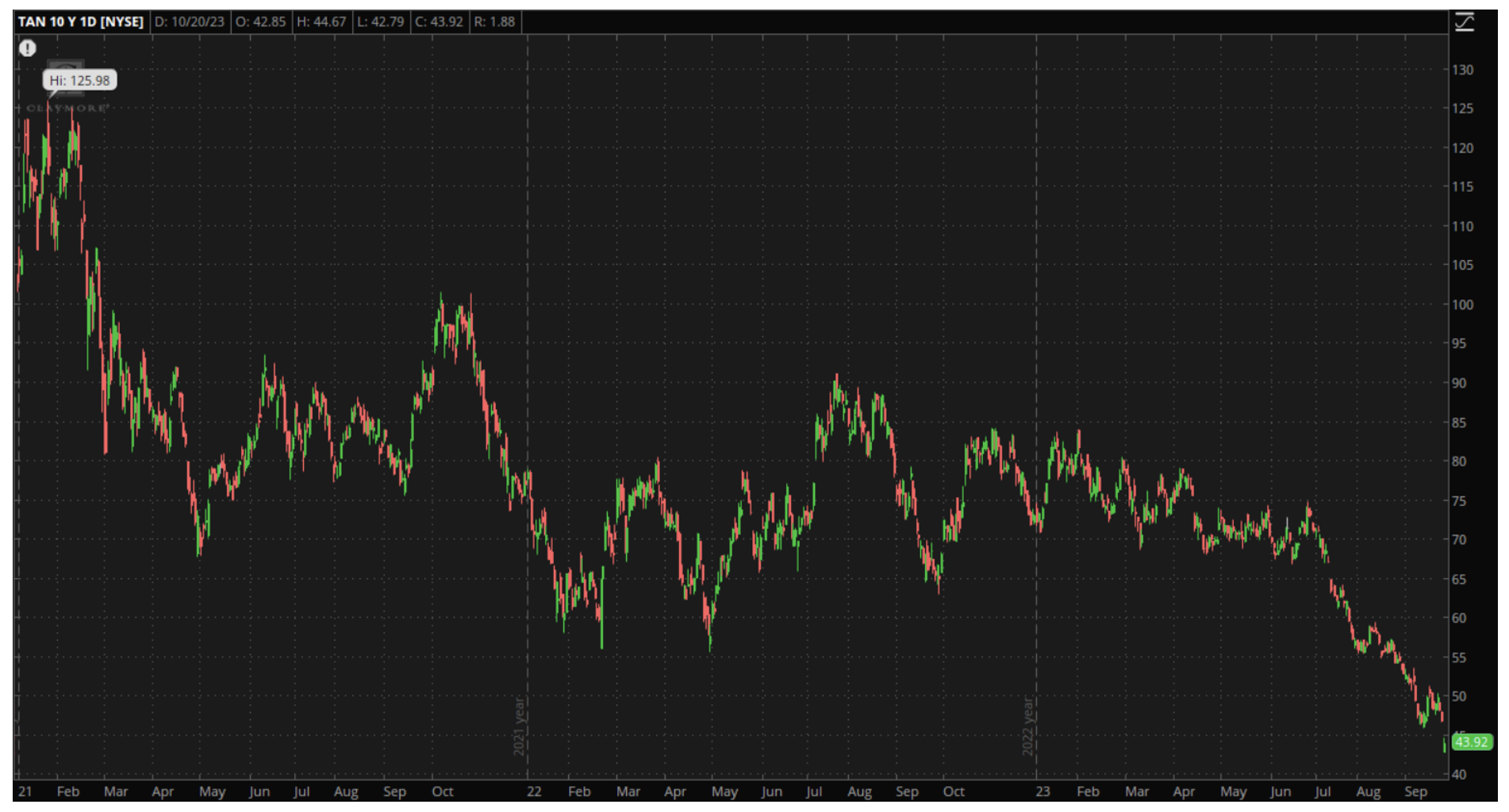Click the high value H: 44.67

(321, 21)
